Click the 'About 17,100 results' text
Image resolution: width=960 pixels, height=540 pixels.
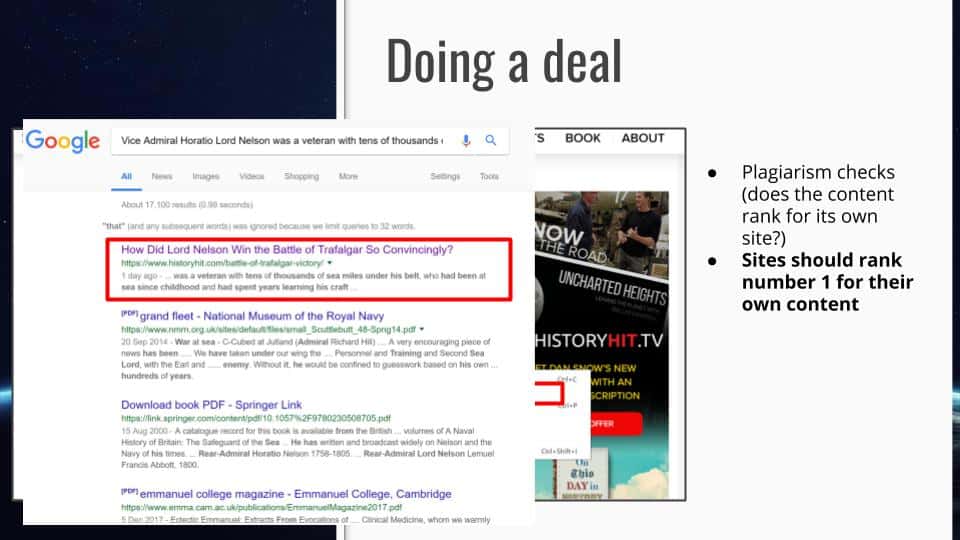pyautogui.click(x=187, y=204)
